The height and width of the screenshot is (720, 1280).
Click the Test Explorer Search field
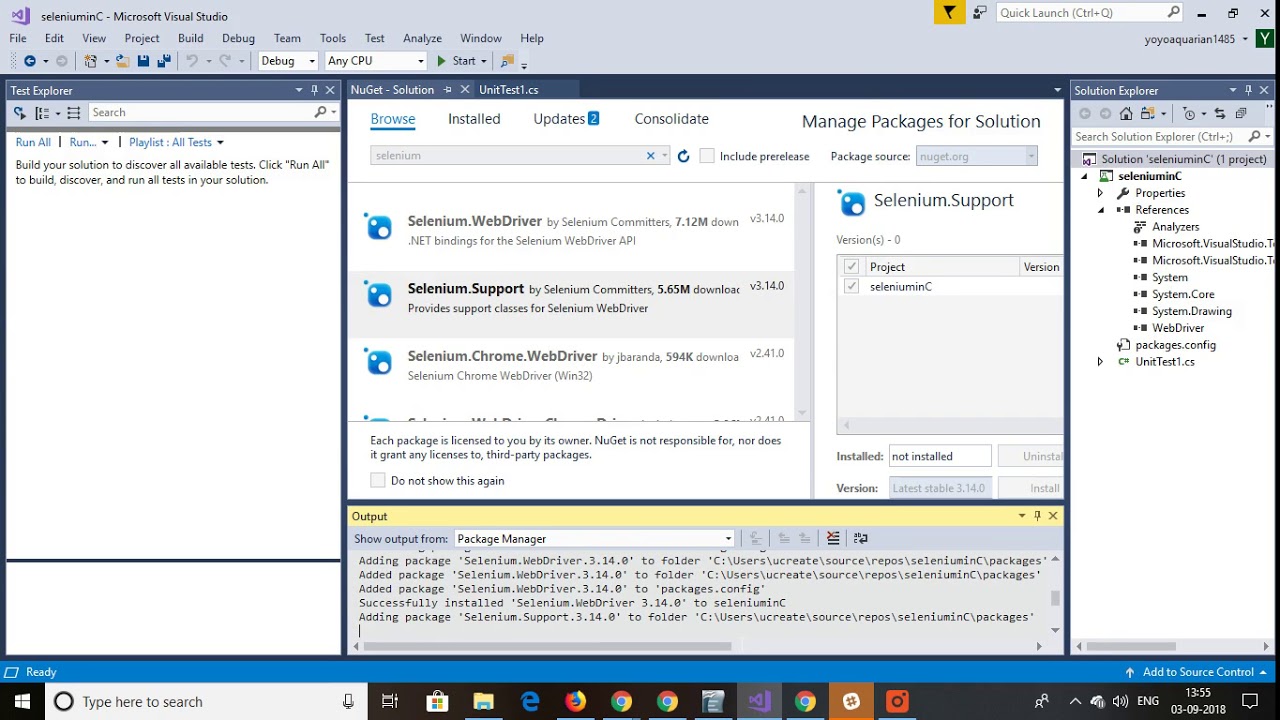(214, 113)
